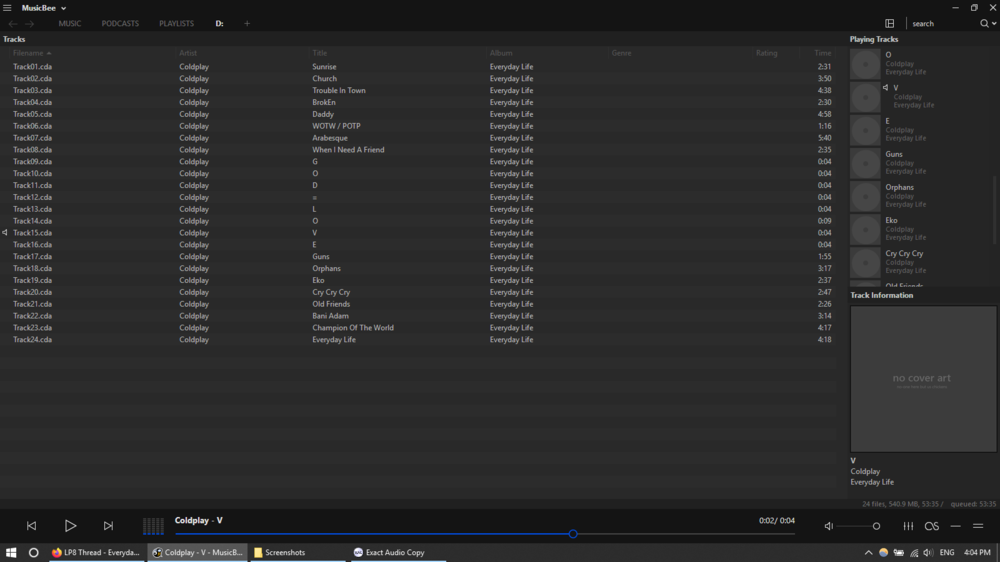Click the Guns thumbnail in Playing Tracks
The width and height of the screenshot is (1000, 562).
865,164
